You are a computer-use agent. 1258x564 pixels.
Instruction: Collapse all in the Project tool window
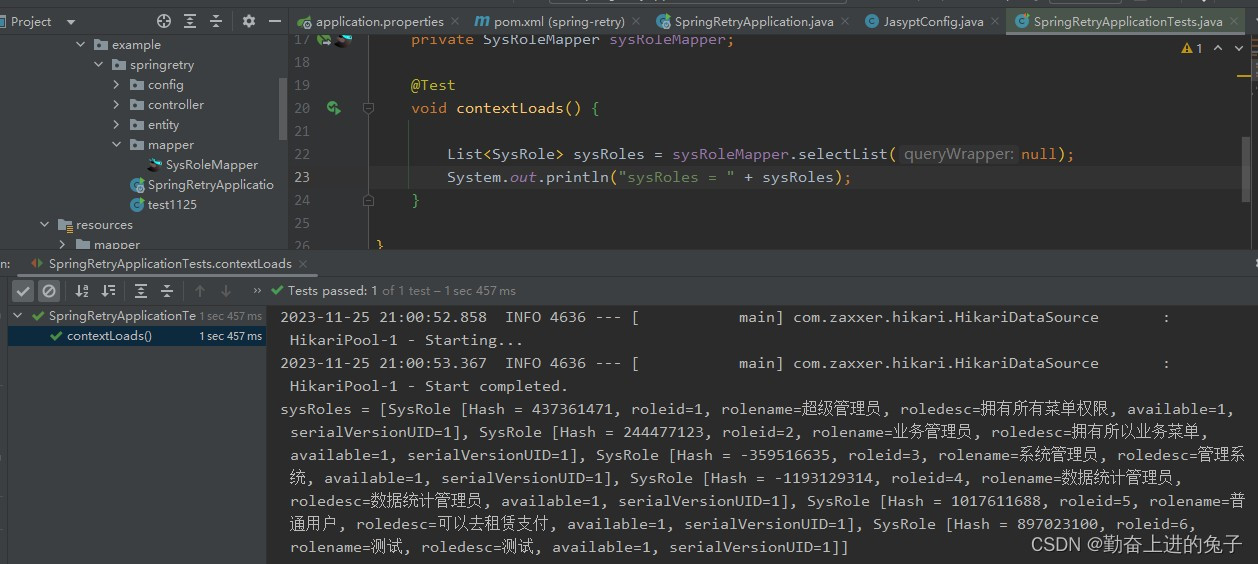[216, 21]
